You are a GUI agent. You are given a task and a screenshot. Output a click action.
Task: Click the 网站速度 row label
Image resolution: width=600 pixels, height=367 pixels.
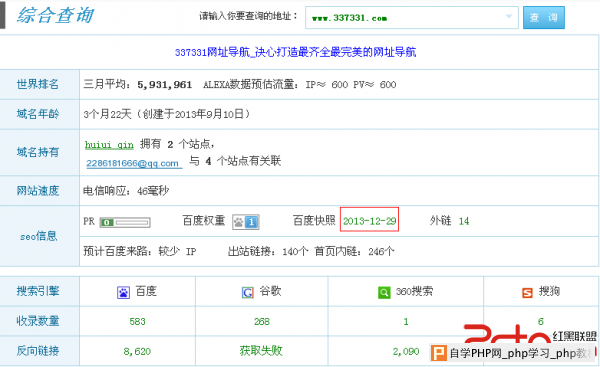pos(38,191)
